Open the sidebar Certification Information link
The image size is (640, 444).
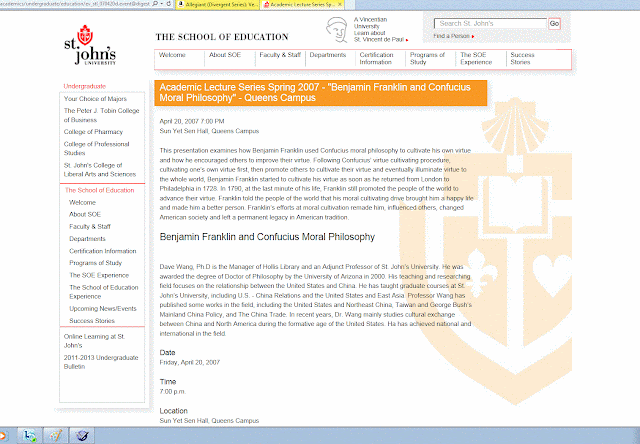click(x=102, y=251)
